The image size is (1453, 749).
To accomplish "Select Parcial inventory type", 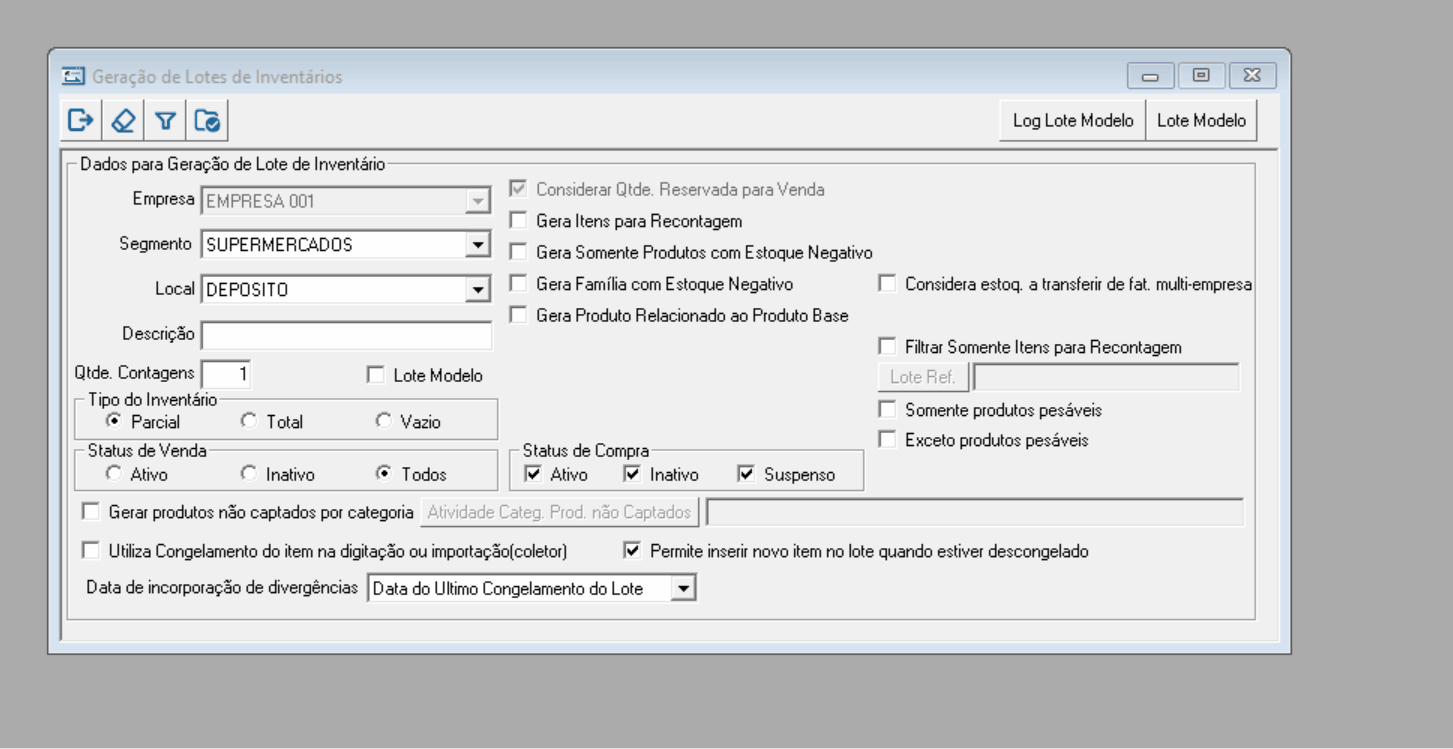I will pos(113,421).
